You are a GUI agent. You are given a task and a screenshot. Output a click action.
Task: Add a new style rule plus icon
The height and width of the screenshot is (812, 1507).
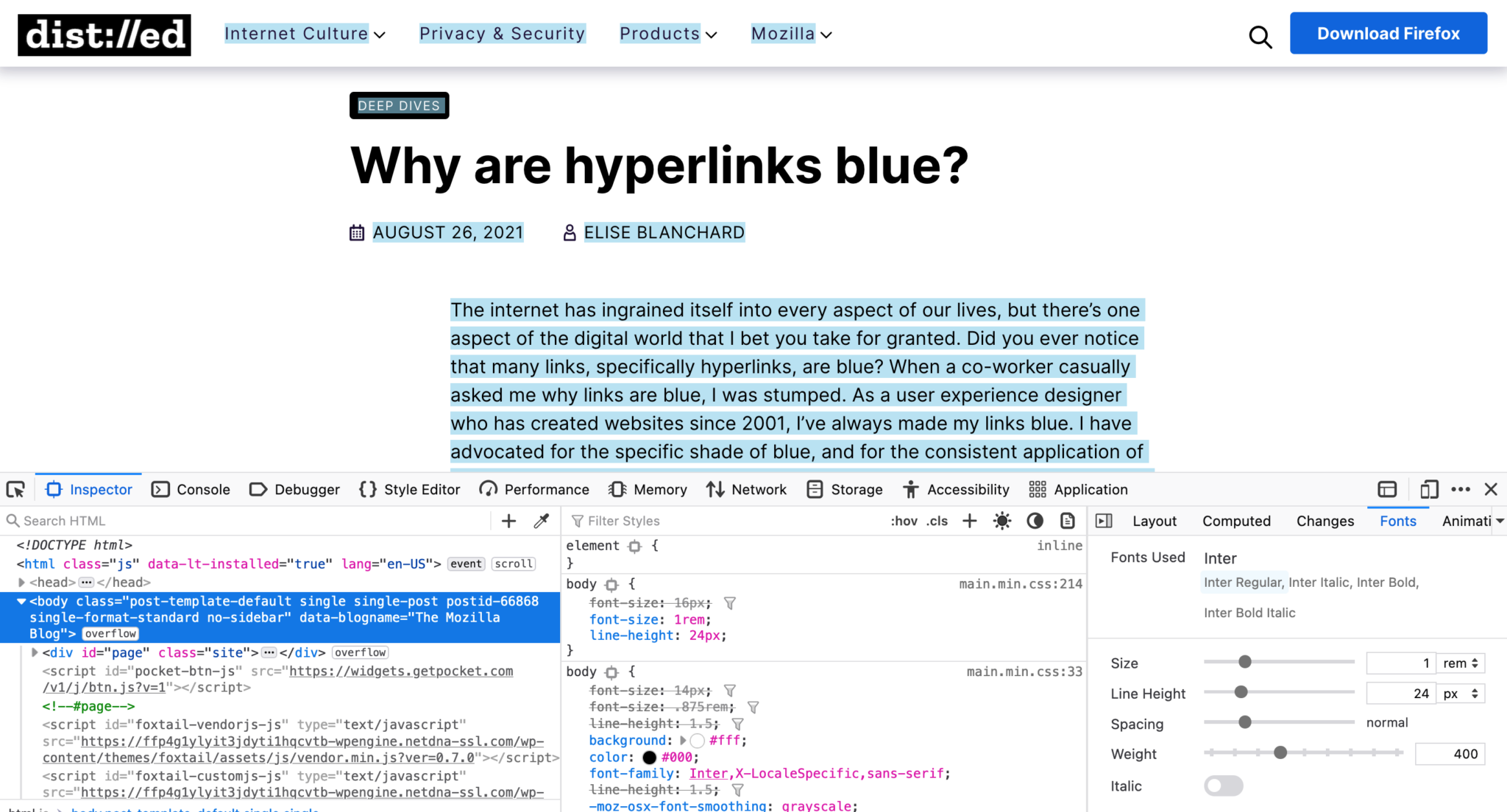pos(970,521)
